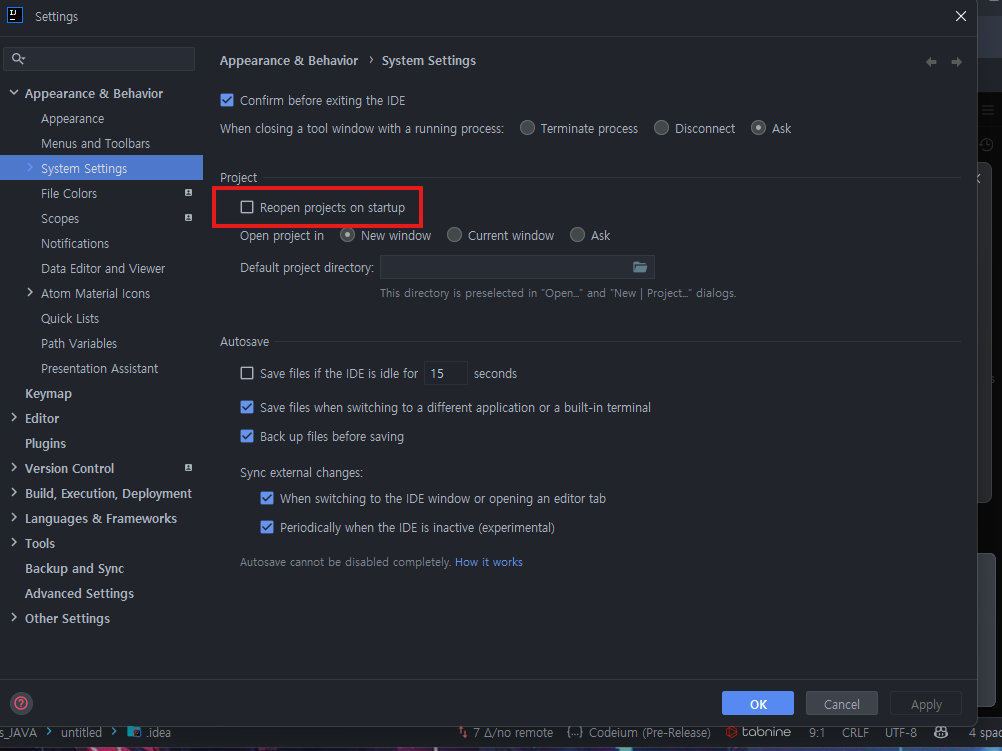Open Path Variables settings

(x=79, y=343)
